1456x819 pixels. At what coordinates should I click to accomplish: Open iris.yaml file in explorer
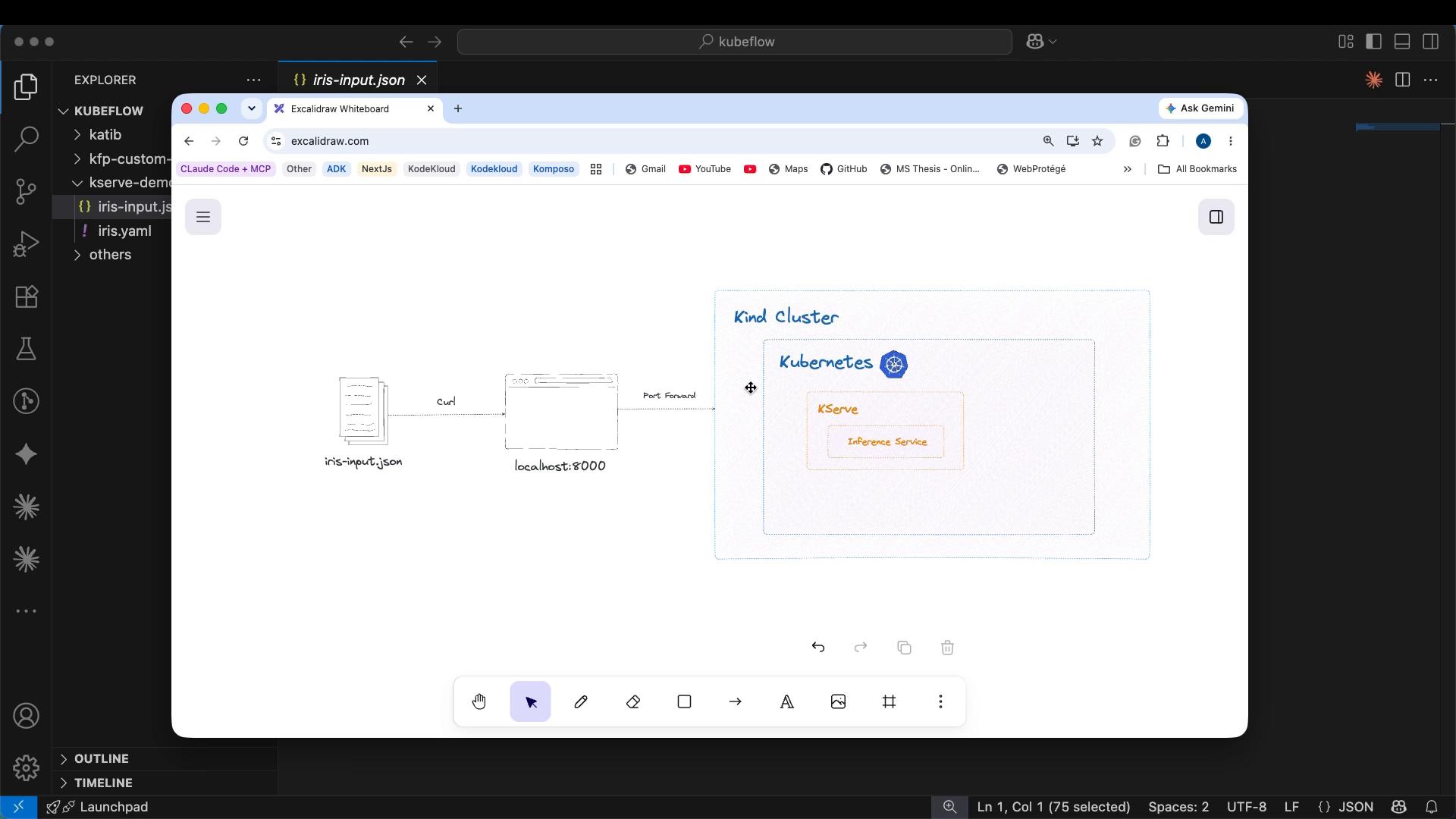(124, 231)
